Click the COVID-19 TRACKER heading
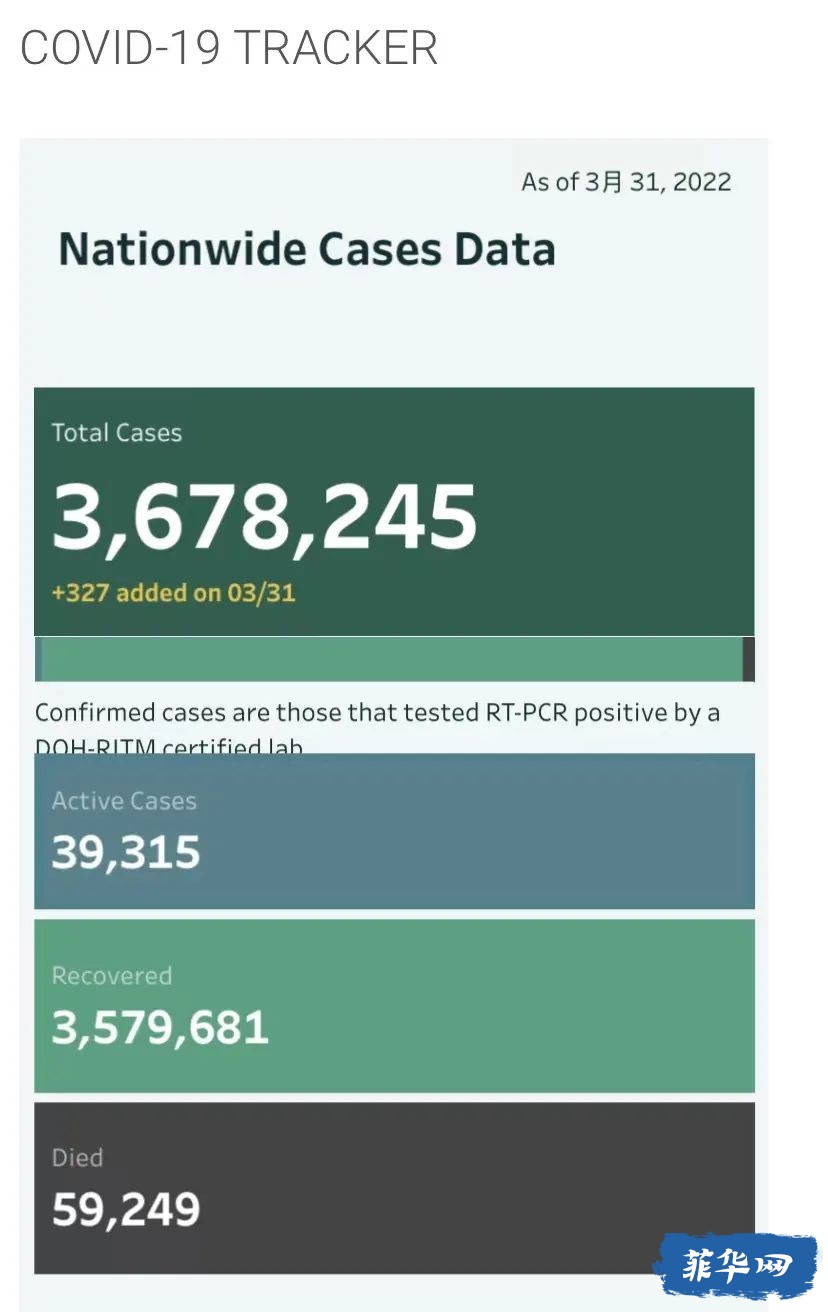Viewport: 828px width, 1312px height. tap(229, 48)
